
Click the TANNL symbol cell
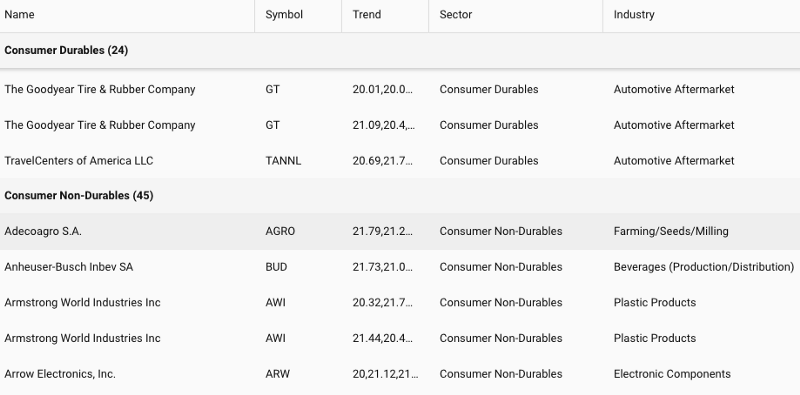coord(283,161)
